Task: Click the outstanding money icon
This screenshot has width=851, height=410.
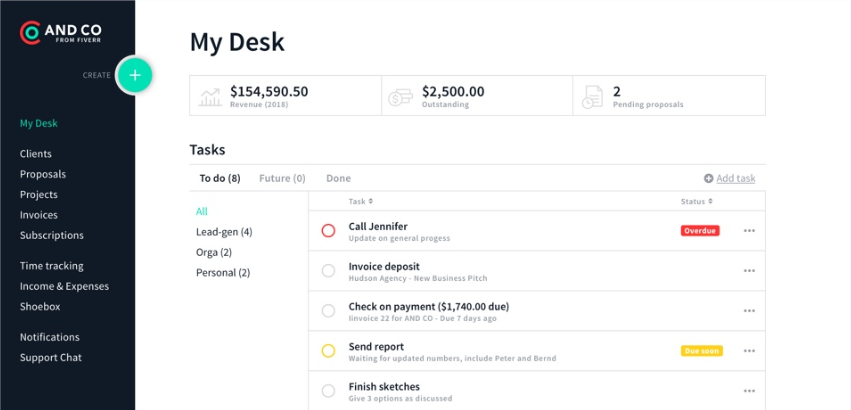Action: tap(402, 96)
